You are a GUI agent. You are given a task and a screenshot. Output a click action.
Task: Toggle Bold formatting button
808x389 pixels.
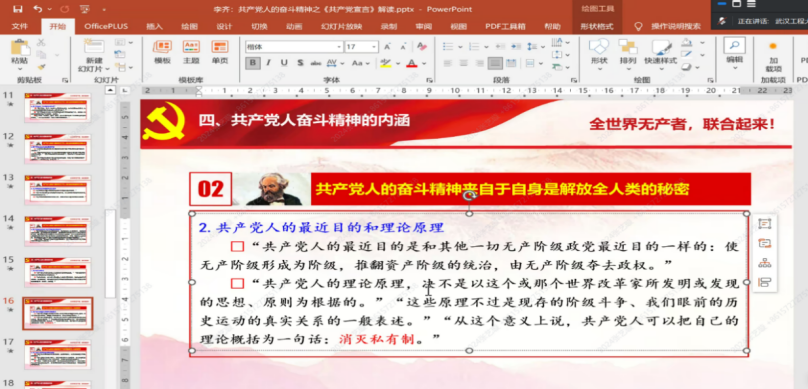[252, 63]
